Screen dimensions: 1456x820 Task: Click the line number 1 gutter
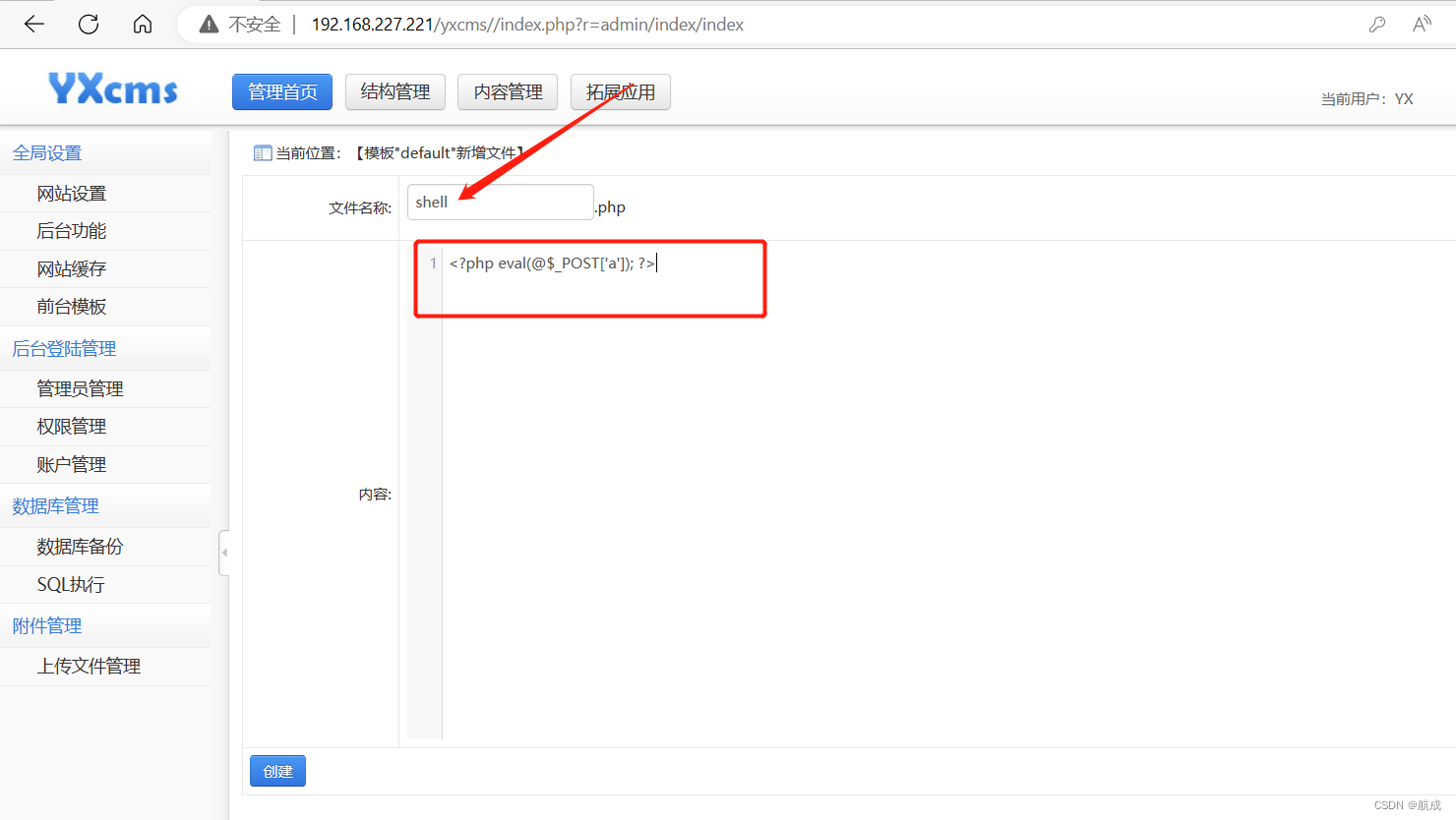pyautogui.click(x=433, y=264)
